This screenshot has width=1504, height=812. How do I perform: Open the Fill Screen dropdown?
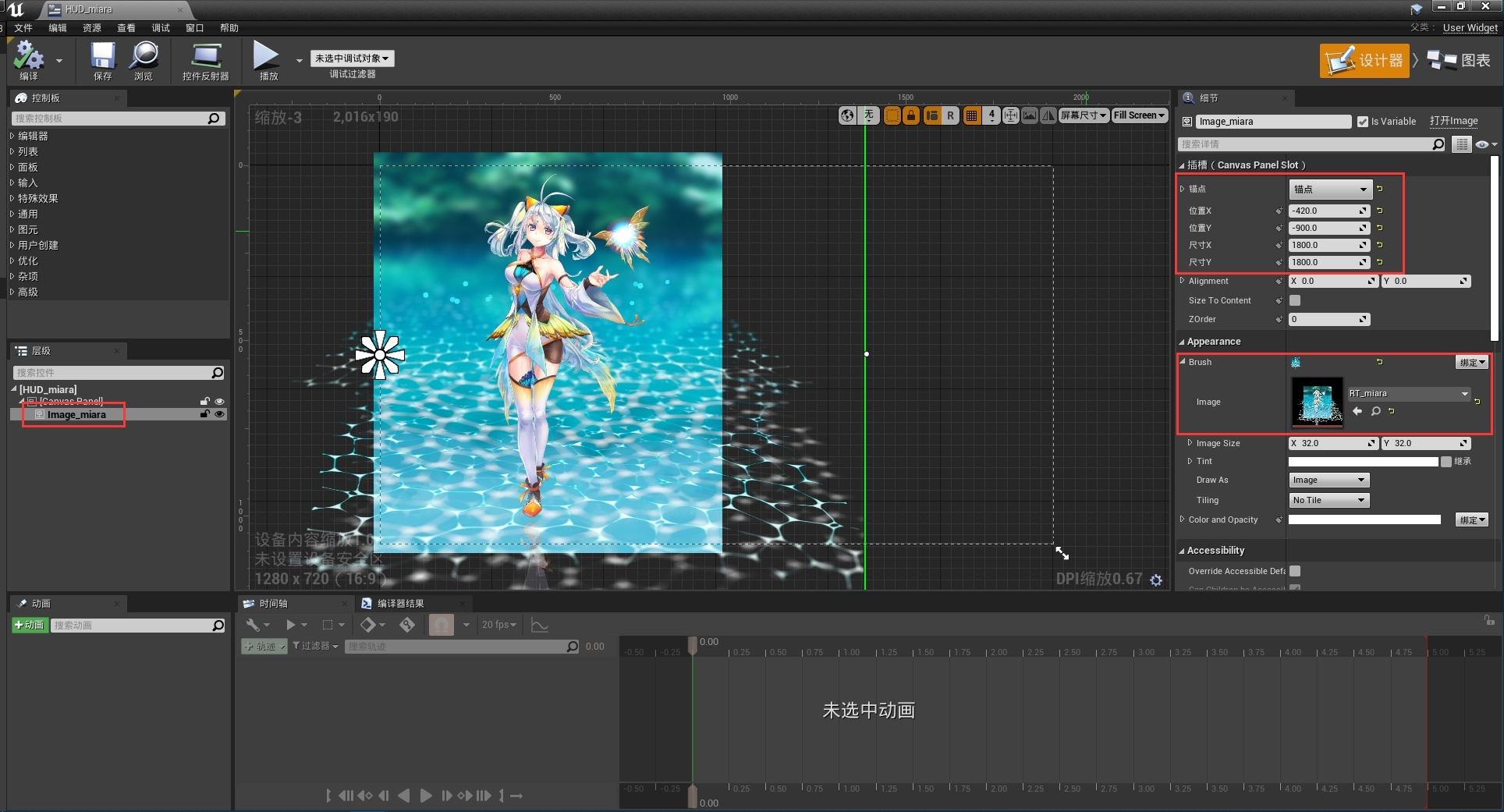[x=1139, y=115]
